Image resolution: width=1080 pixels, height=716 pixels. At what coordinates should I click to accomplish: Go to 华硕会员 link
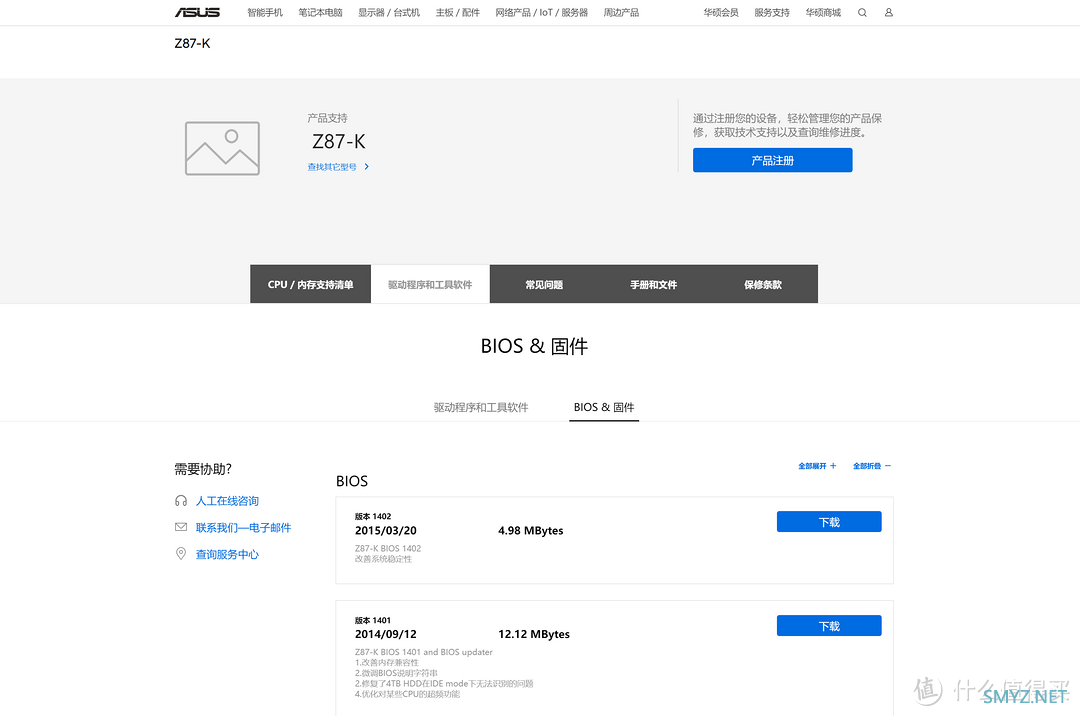(x=721, y=12)
